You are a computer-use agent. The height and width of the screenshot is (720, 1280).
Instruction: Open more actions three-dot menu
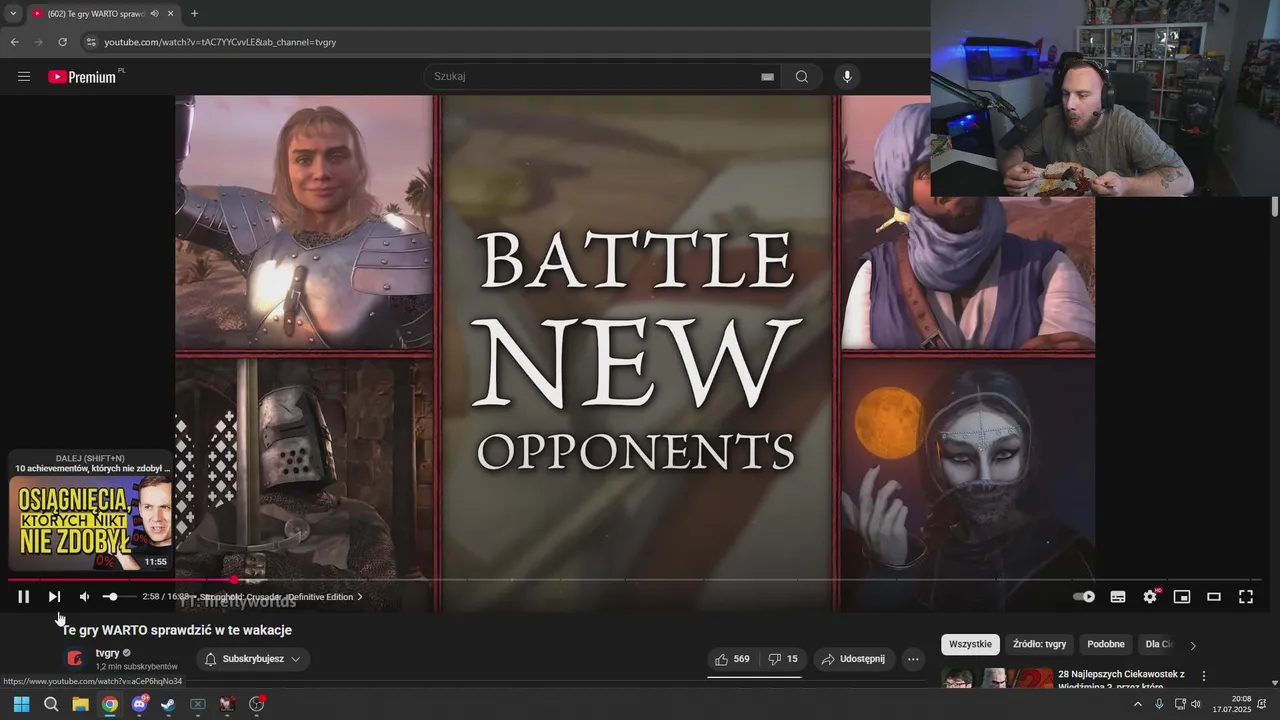tap(913, 659)
